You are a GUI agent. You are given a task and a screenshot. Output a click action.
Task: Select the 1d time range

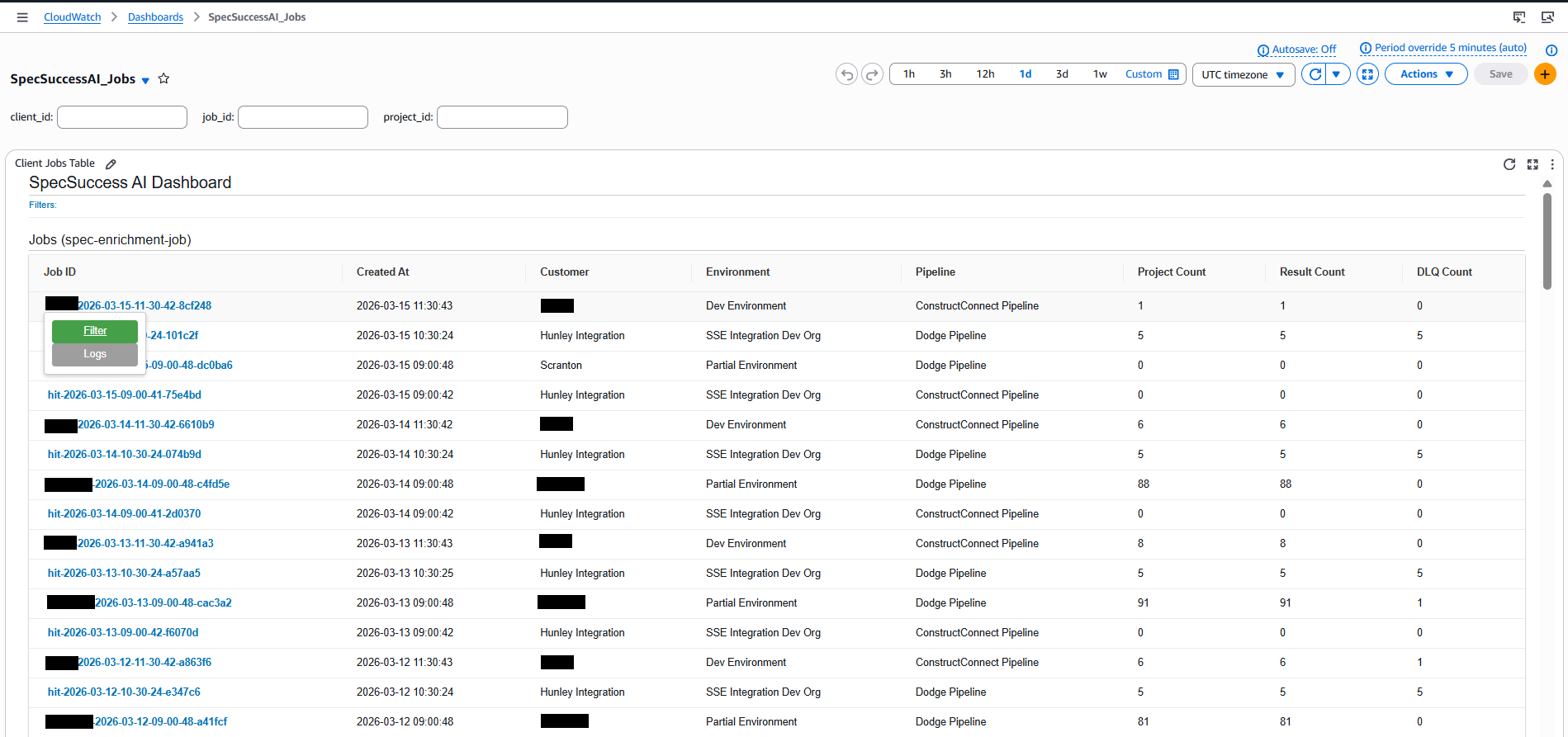[x=1026, y=74]
